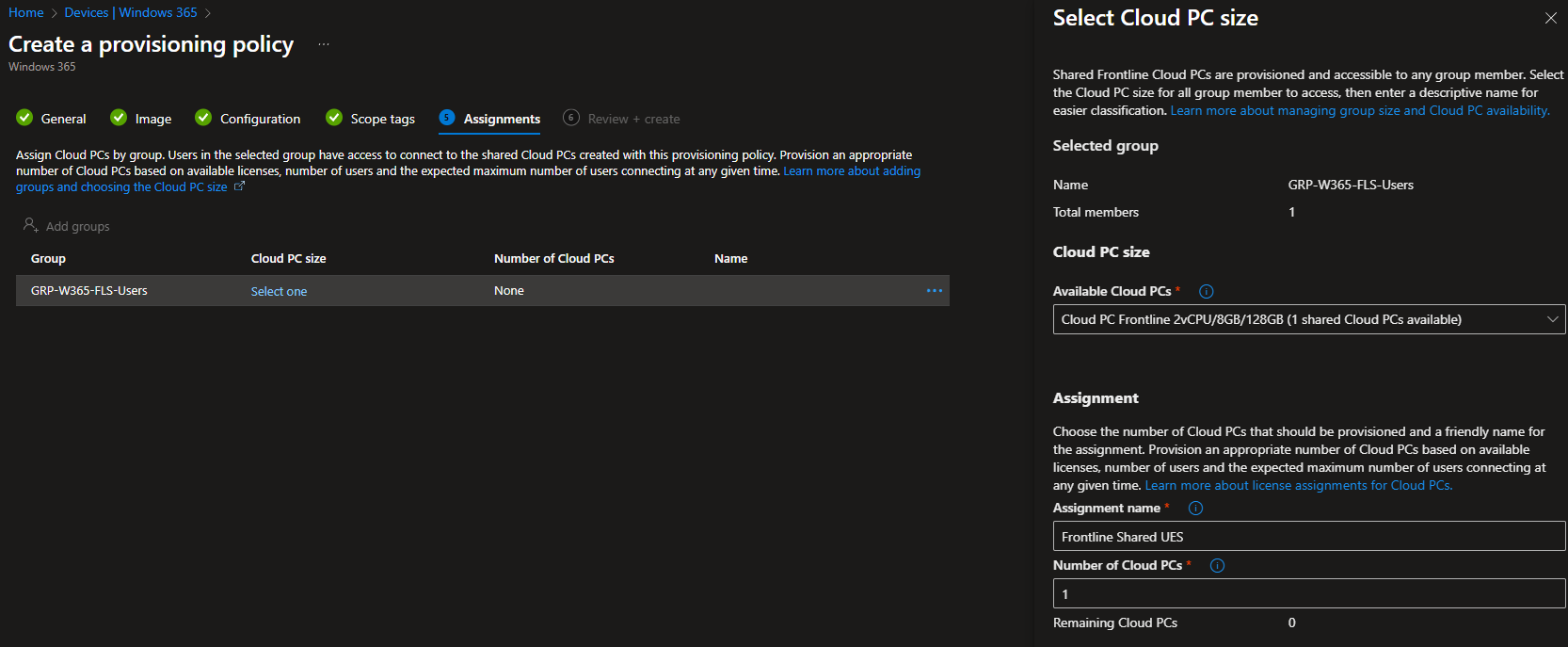Image resolution: width=1568 pixels, height=647 pixels.
Task: Open row options ellipsis for GRP-W365-FLS-Users
Action: pos(934,291)
